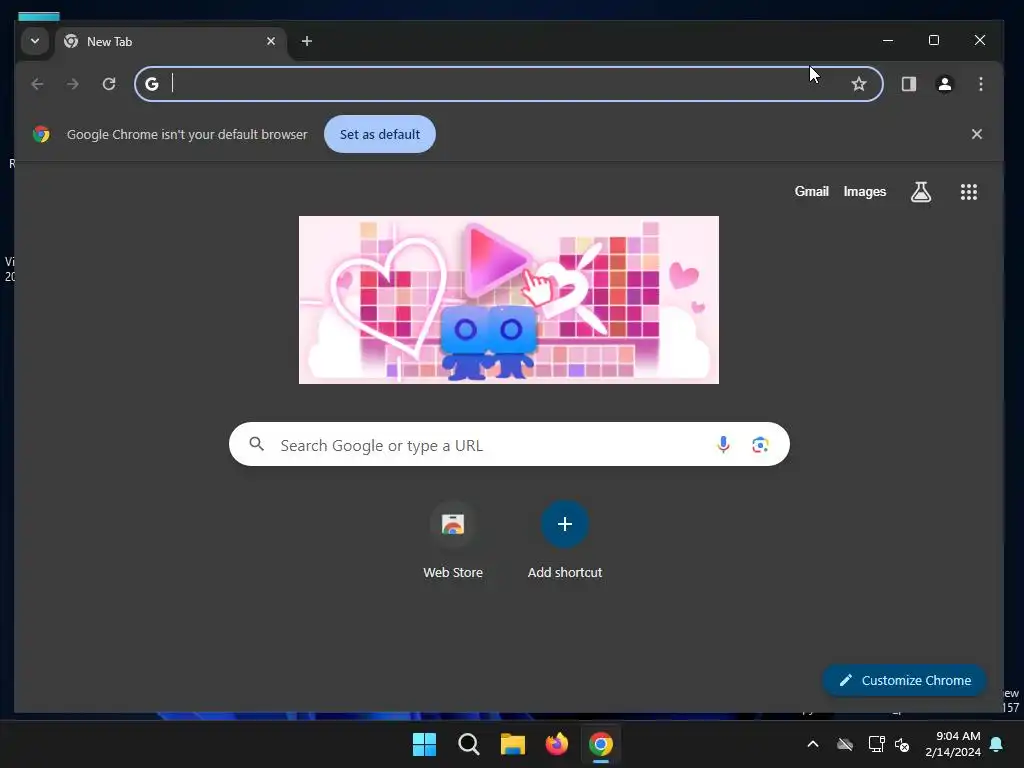Click the muted volume tray icon
Viewport: 1024px width, 768px height.
click(x=902, y=744)
